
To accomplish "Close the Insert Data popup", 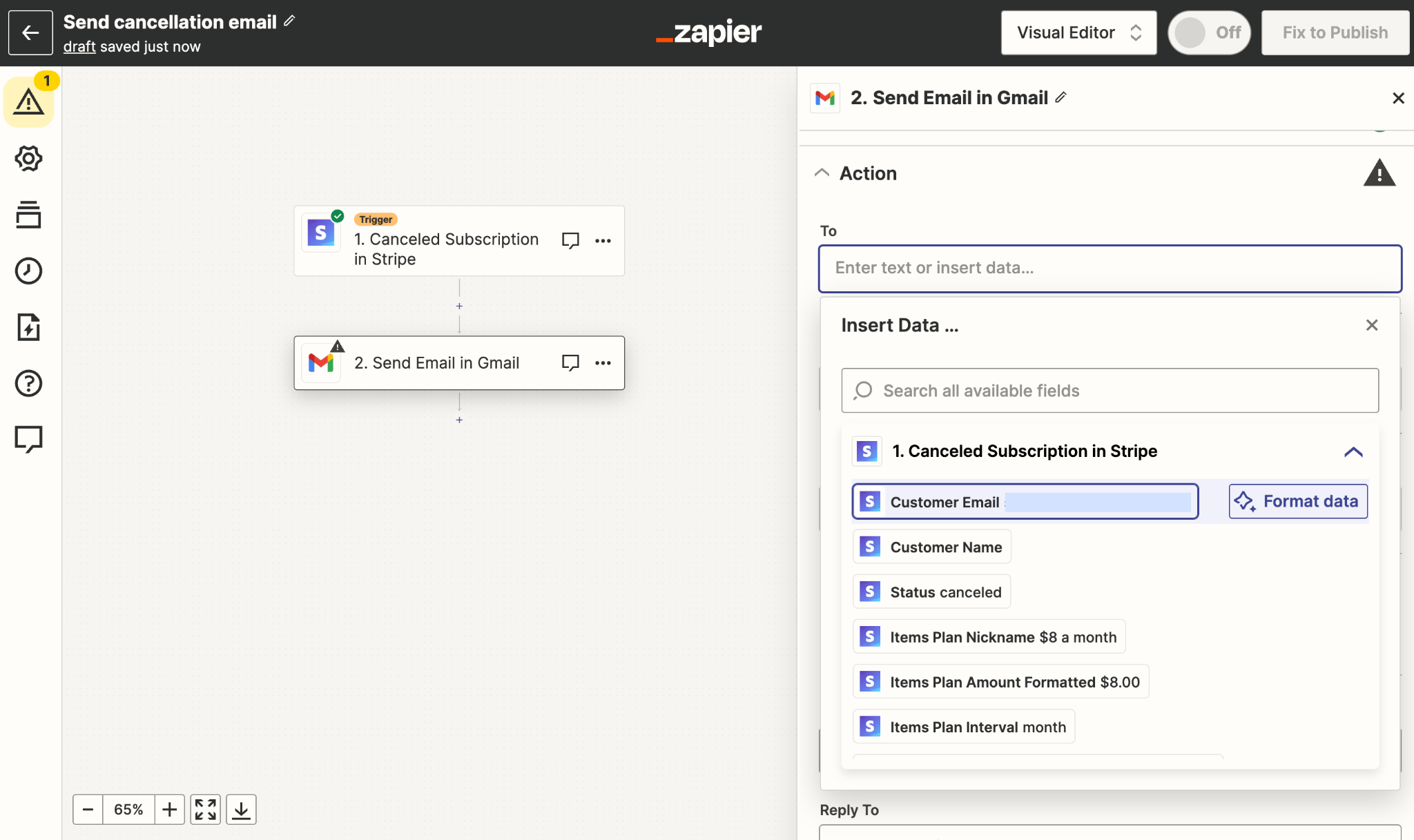I will (1372, 325).
